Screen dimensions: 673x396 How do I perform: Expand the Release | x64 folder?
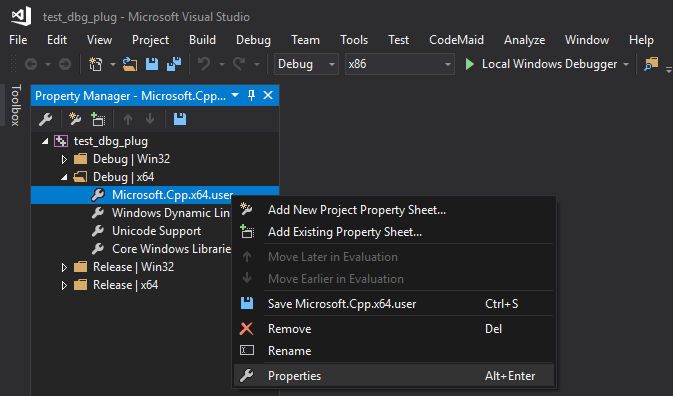pyautogui.click(x=64, y=285)
